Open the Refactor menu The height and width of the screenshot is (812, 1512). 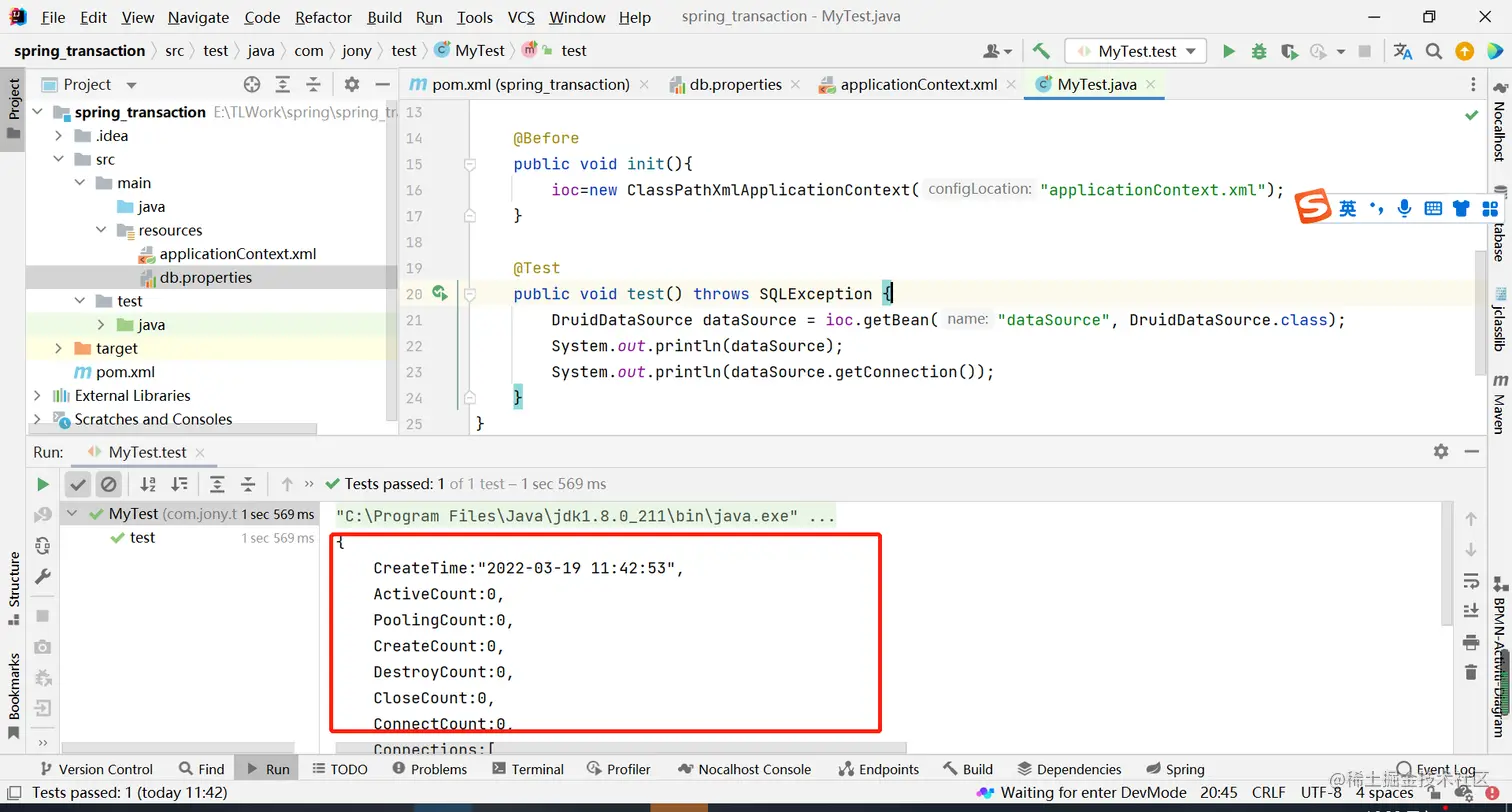coord(324,17)
